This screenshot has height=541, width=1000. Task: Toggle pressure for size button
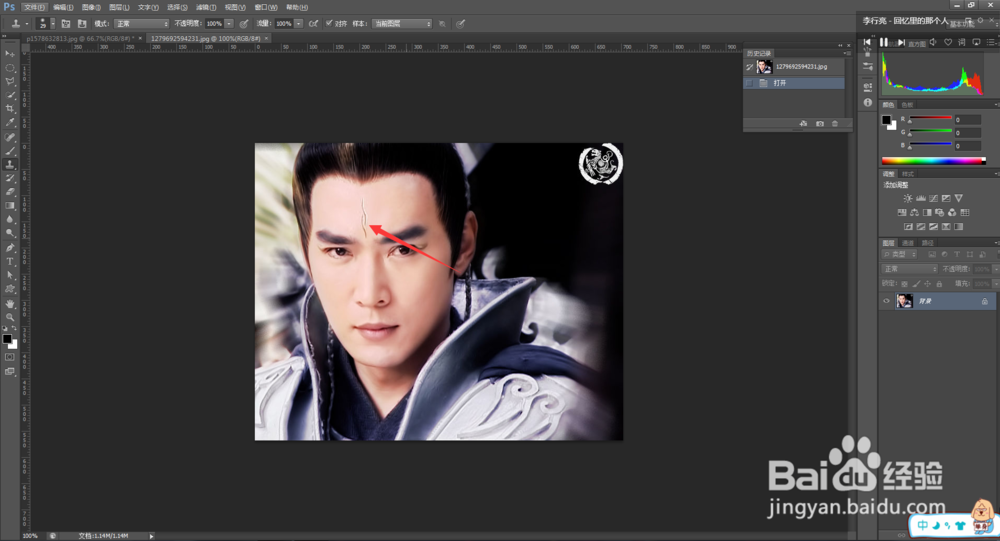click(x=460, y=24)
